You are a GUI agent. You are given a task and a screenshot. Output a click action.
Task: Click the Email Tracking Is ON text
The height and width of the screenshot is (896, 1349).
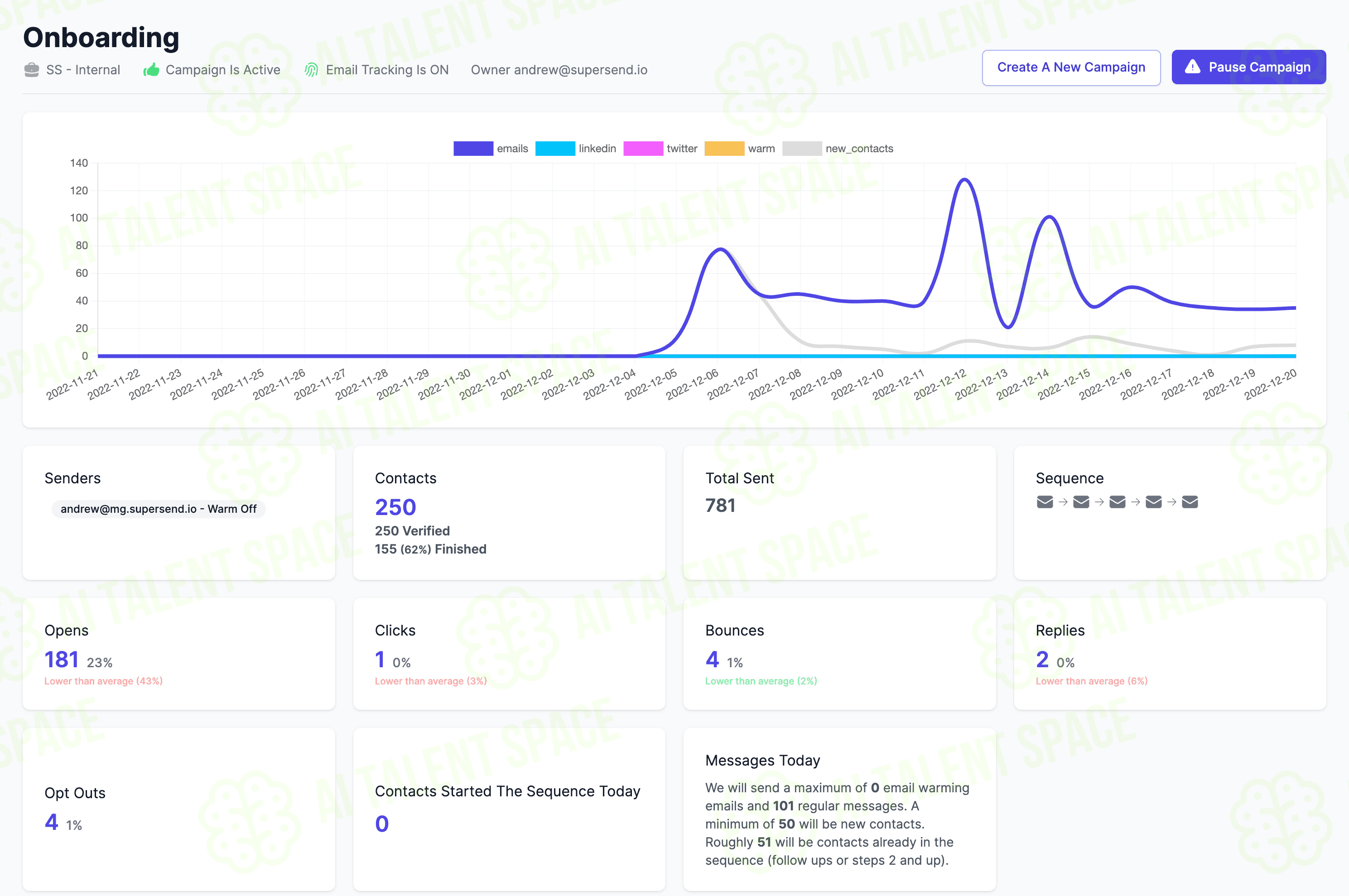387,70
